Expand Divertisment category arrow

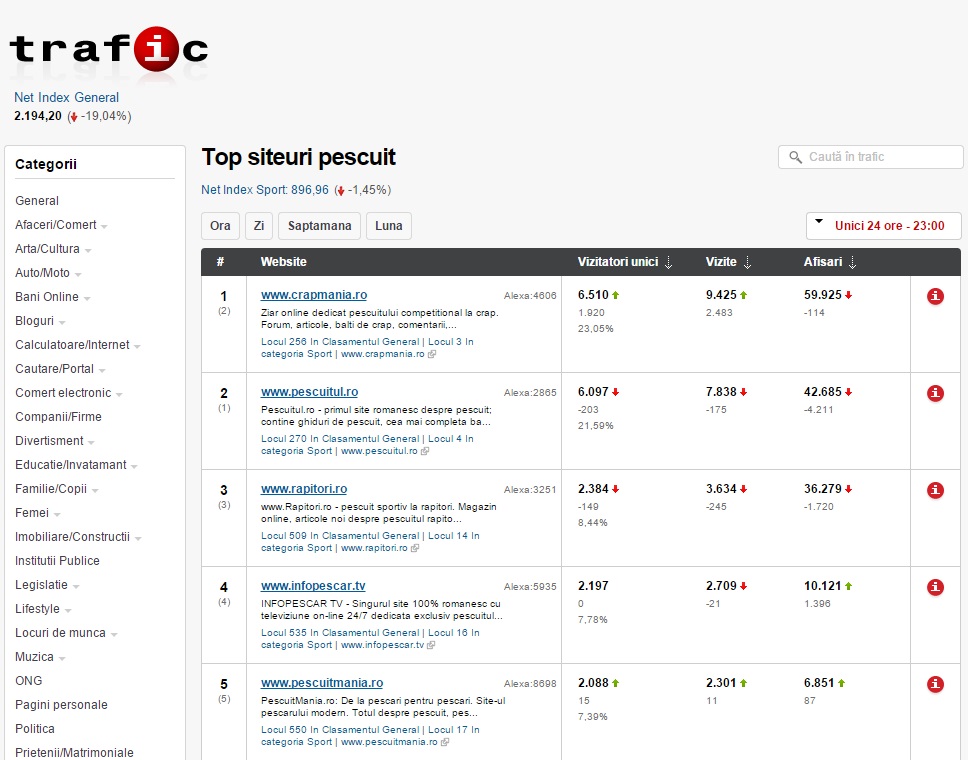click(91, 443)
